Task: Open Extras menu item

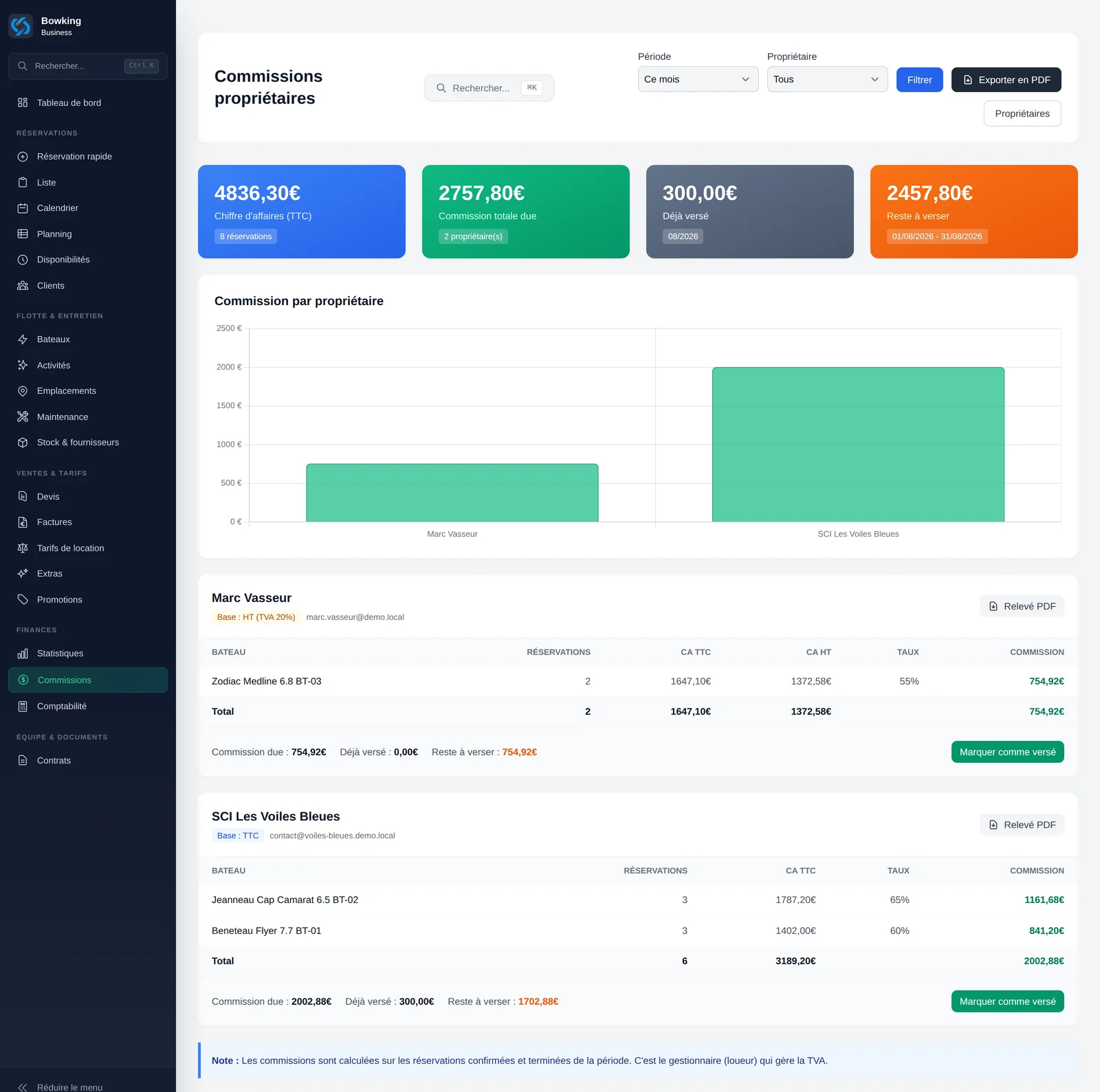Action: click(x=88, y=574)
